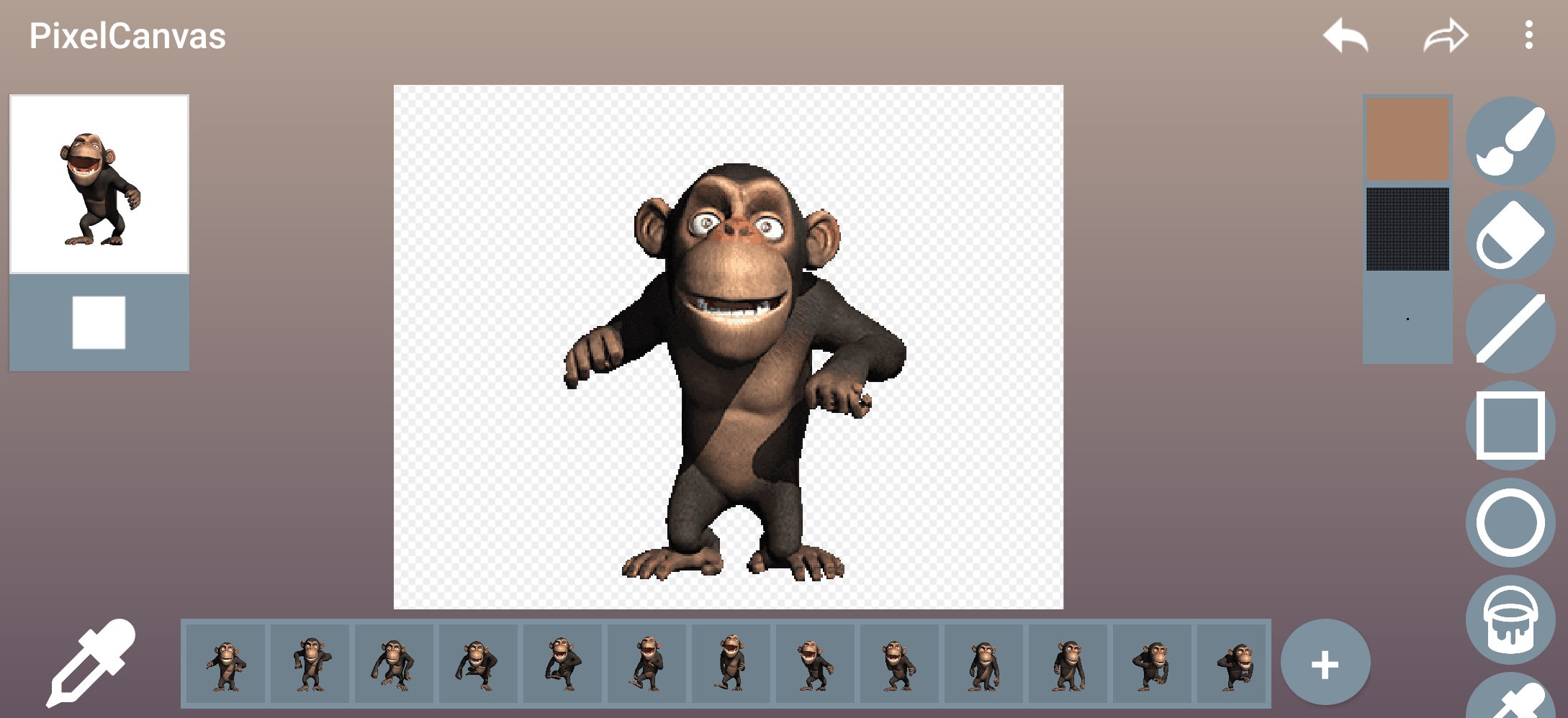Select the eraser tool
The image size is (1568, 718).
tap(1510, 235)
